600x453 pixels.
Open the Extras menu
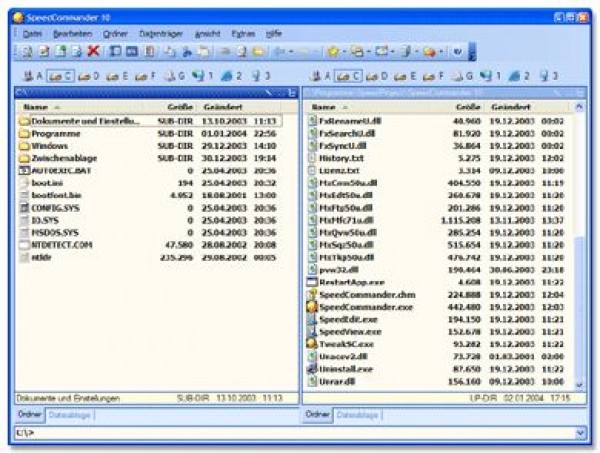[243, 34]
